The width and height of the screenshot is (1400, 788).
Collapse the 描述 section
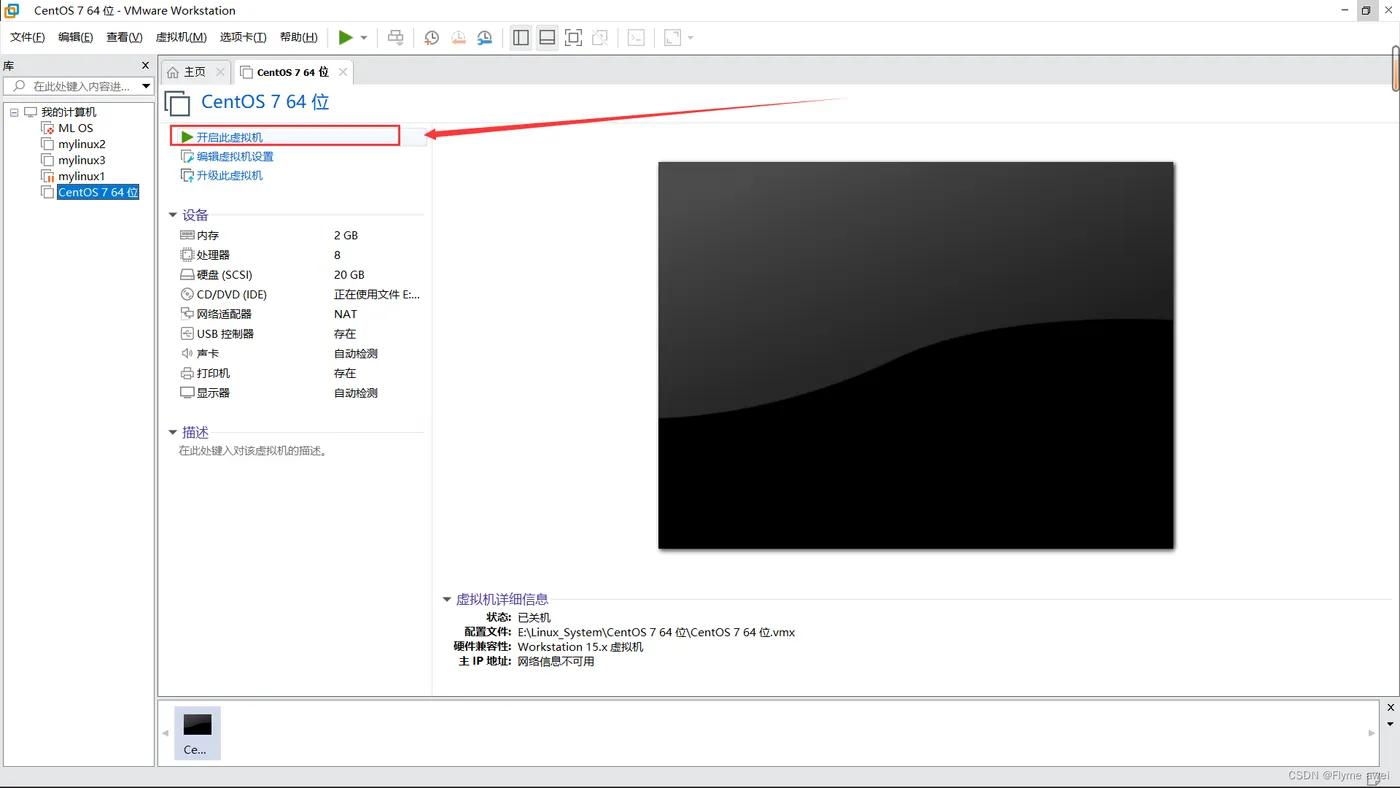[173, 432]
